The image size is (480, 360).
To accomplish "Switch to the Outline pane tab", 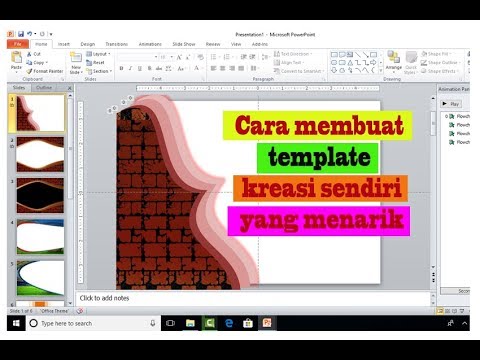I will [x=44, y=88].
